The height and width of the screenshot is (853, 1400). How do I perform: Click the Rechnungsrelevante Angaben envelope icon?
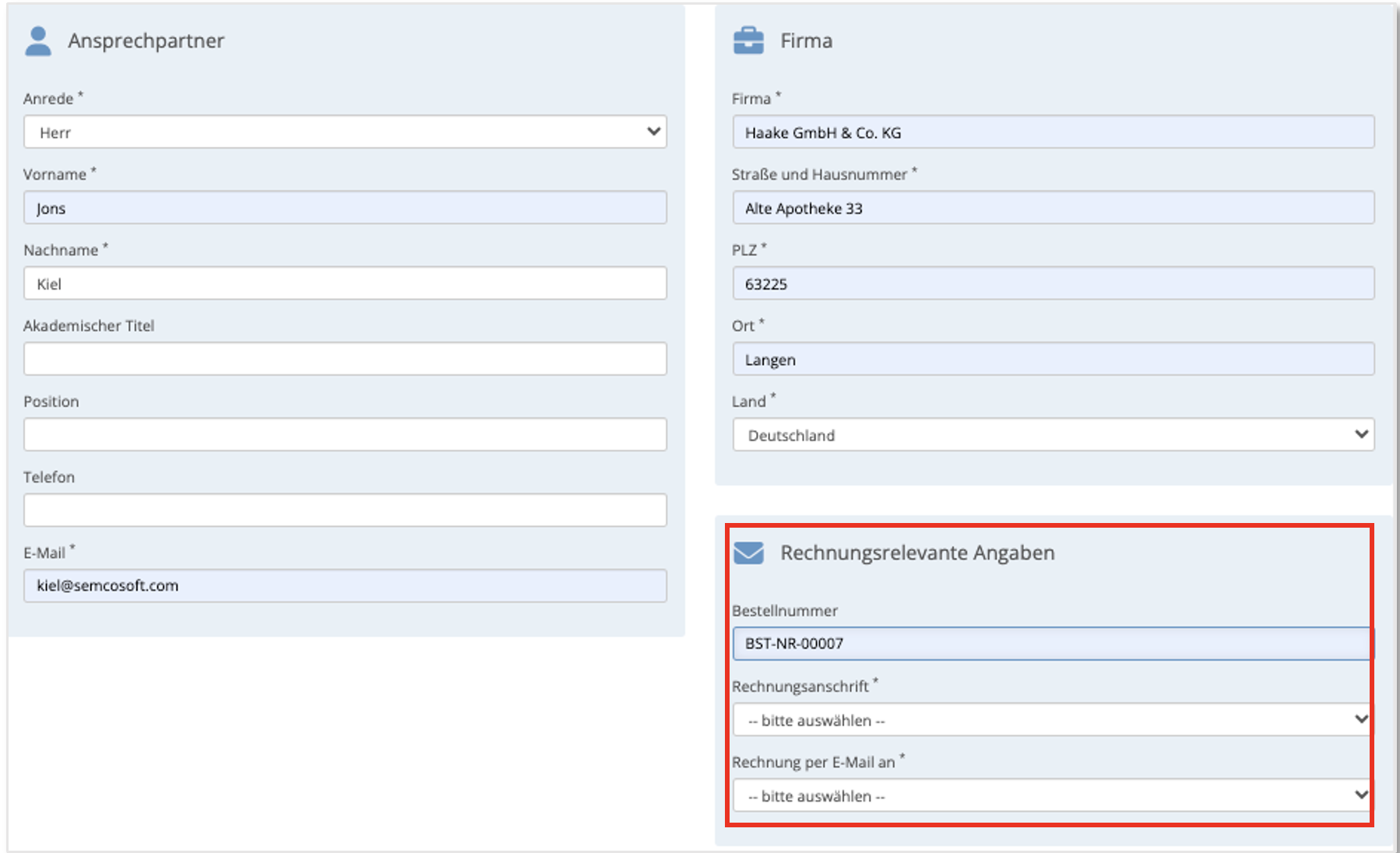pyautogui.click(x=748, y=553)
